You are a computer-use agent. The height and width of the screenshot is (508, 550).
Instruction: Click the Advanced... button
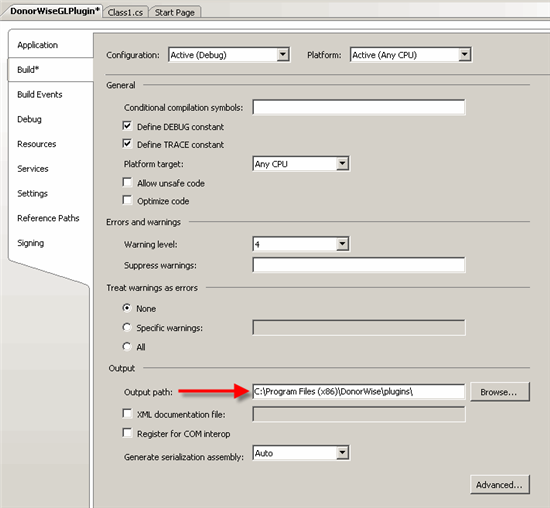point(499,485)
